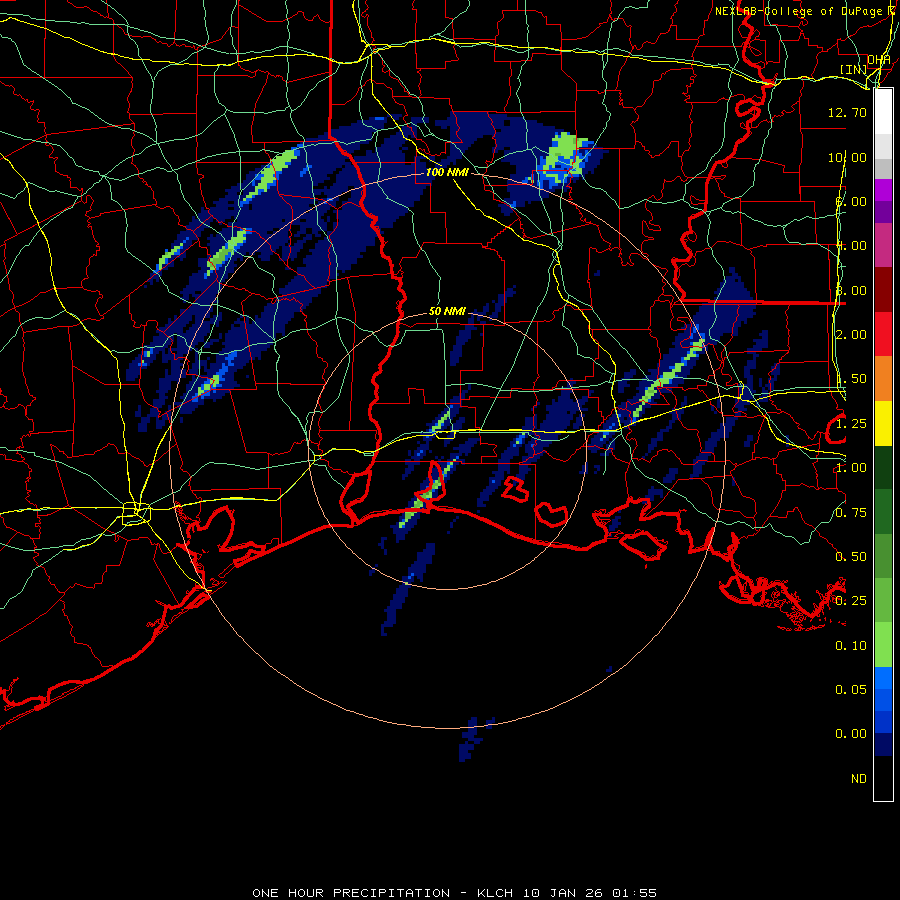Click the 0.00 legend value
Screen dimensions: 900x900
tap(851, 734)
